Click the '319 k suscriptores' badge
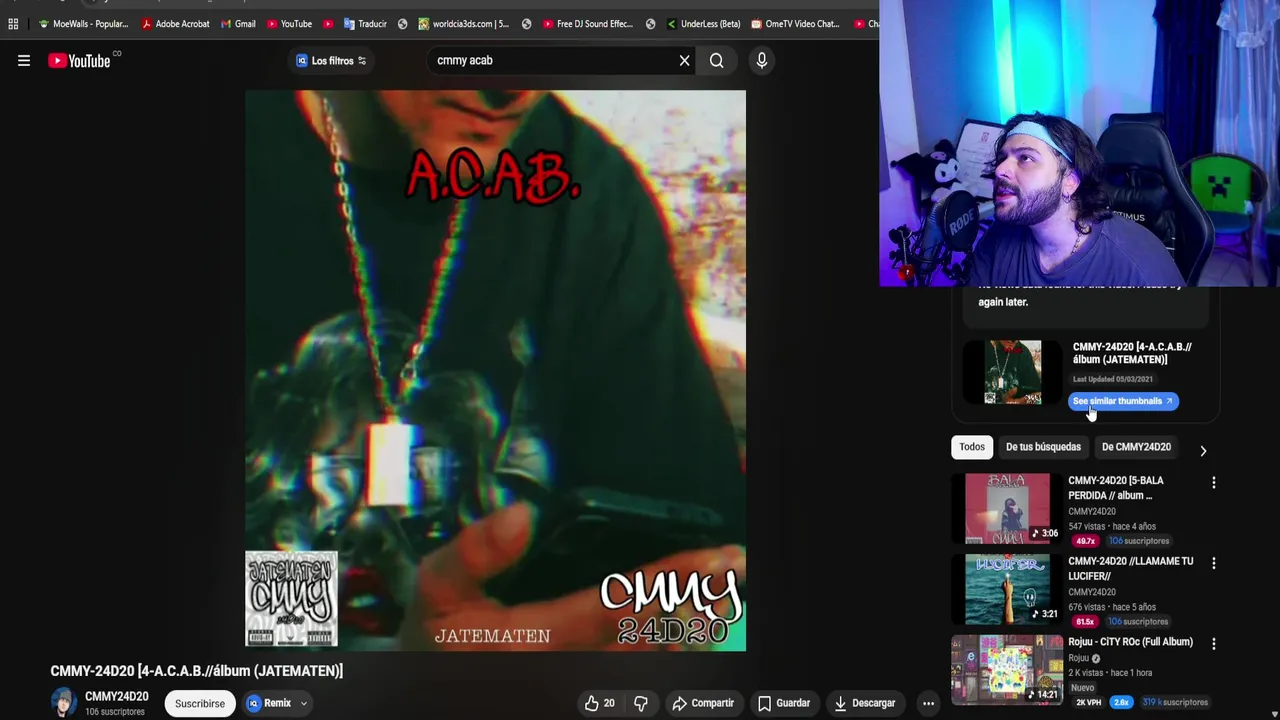Screen dimensions: 1280x720 (1175, 702)
